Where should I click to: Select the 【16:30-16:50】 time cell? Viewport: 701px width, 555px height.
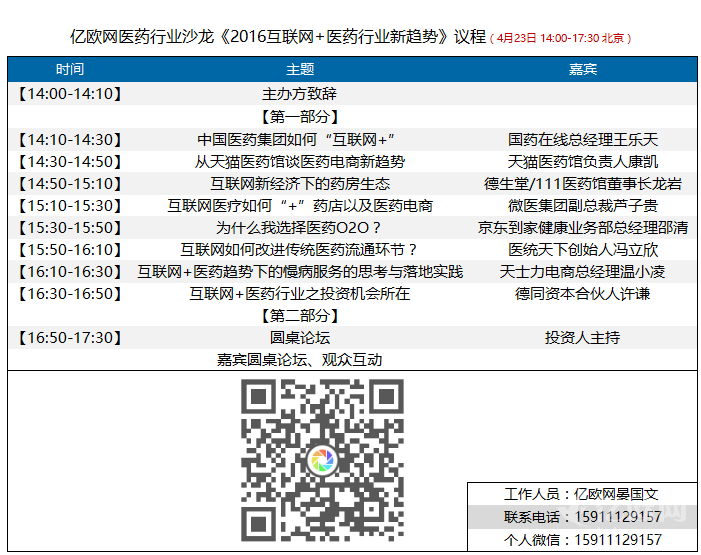(70, 294)
